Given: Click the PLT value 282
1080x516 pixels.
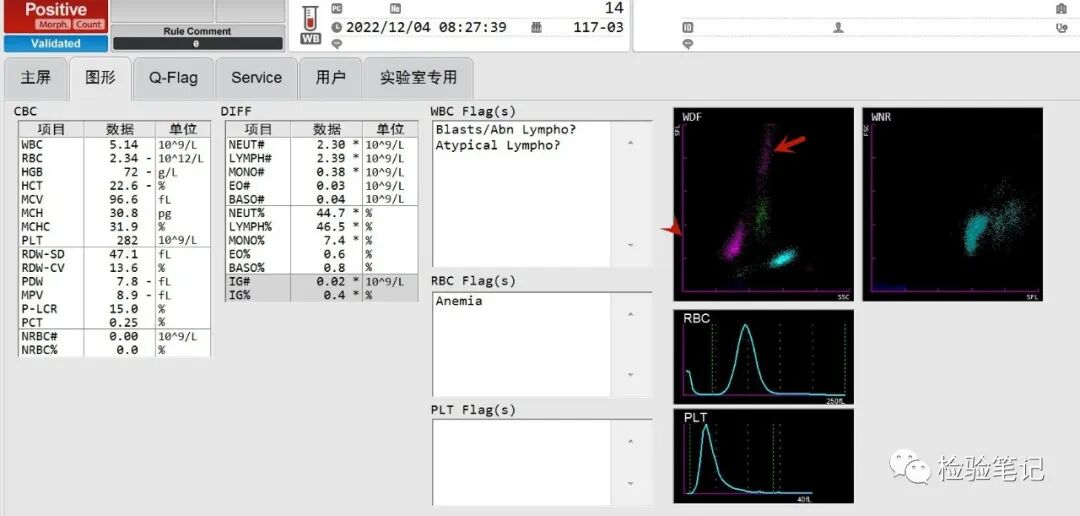Looking at the screenshot, I should coord(127,240).
